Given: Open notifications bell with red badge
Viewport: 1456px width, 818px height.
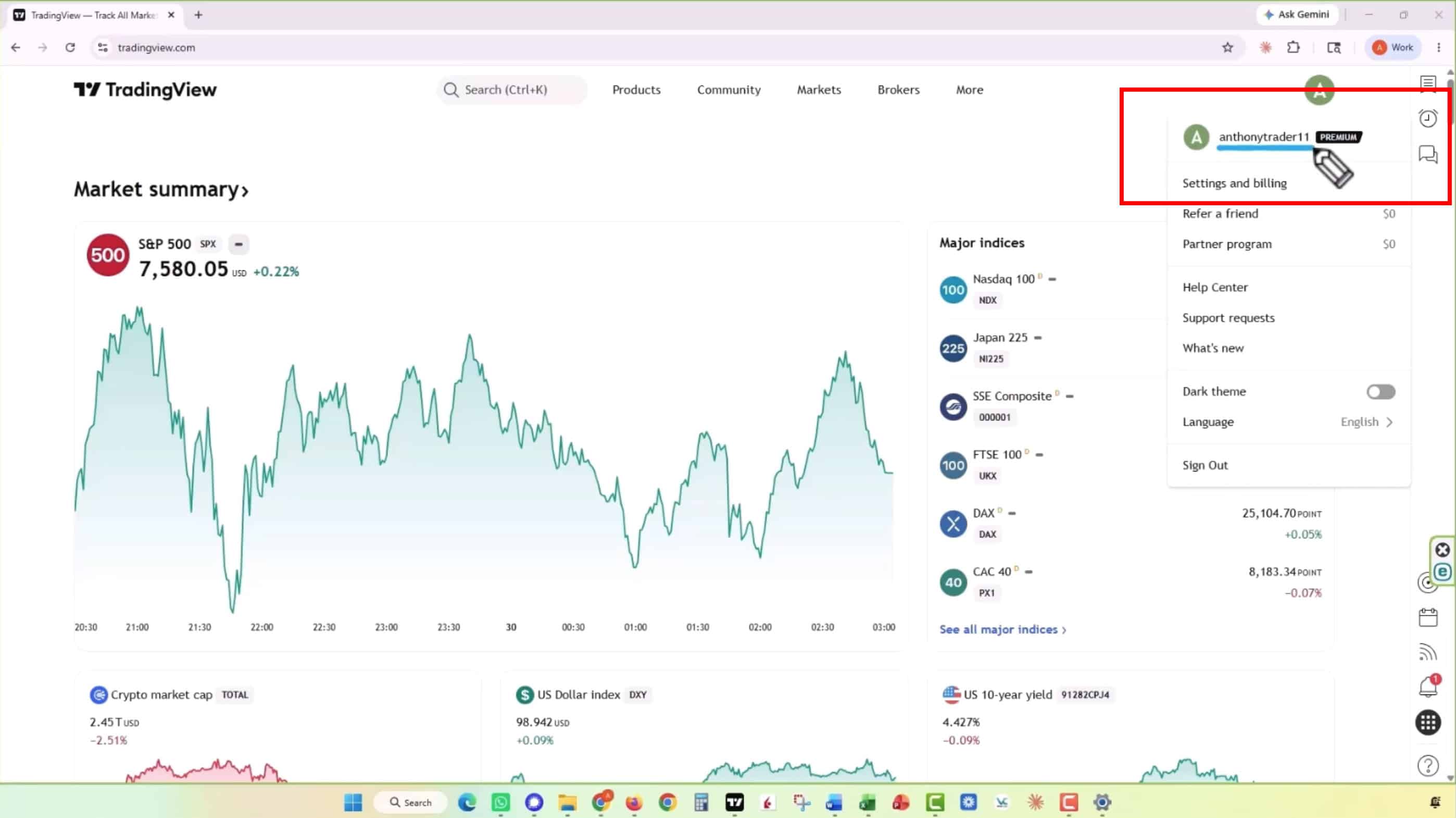Looking at the screenshot, I should (x=1429, y=686).
